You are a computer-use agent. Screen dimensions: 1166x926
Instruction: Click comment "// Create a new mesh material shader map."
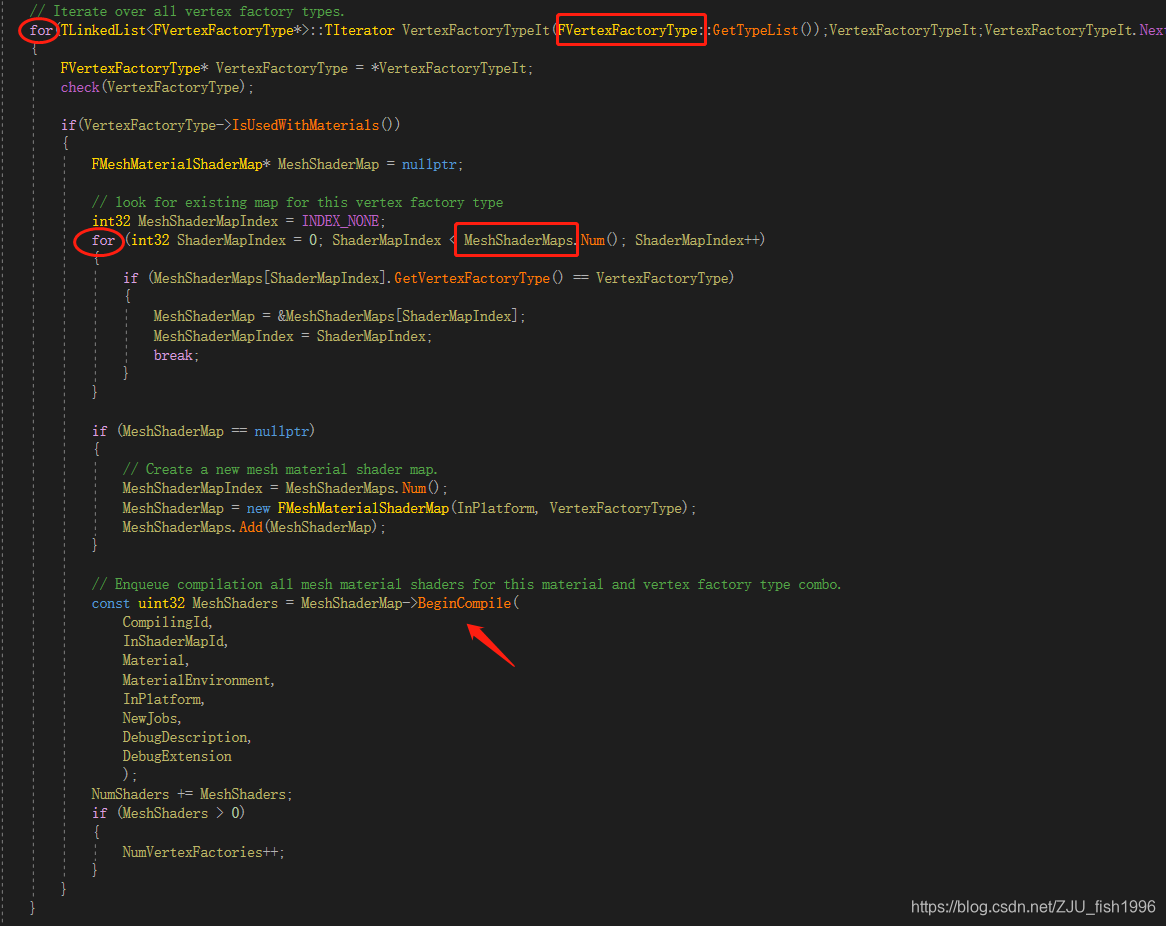280,469
